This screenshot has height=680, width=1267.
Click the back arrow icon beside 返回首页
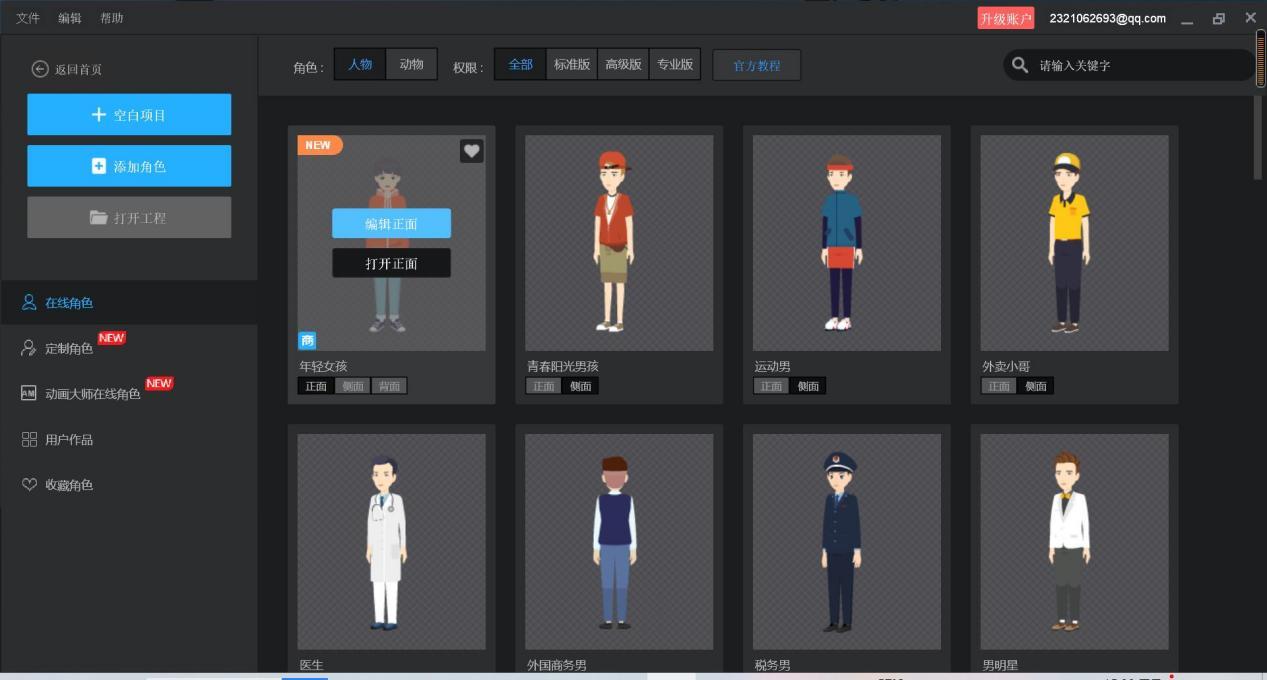[40, 69]
